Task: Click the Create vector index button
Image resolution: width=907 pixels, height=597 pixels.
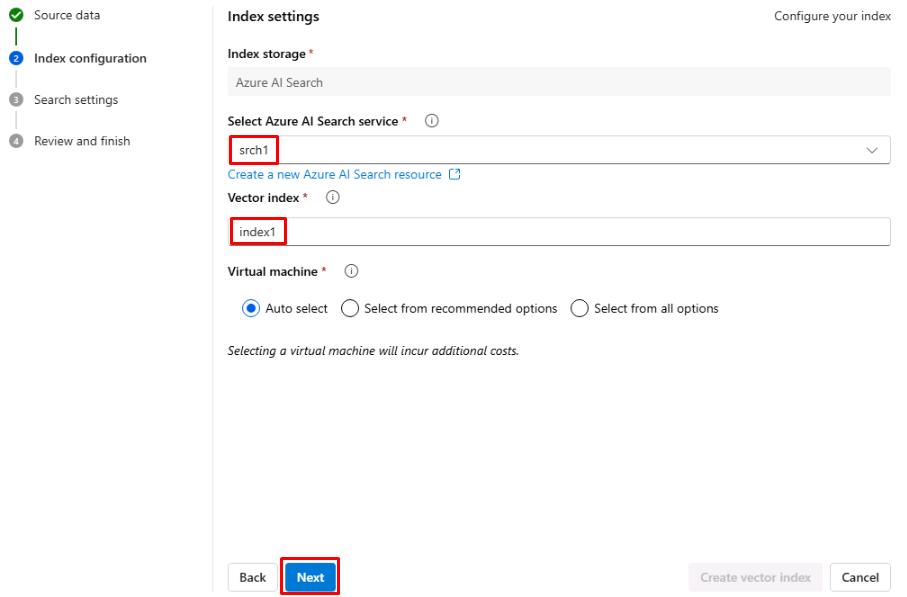Action: tap(755, 577)
